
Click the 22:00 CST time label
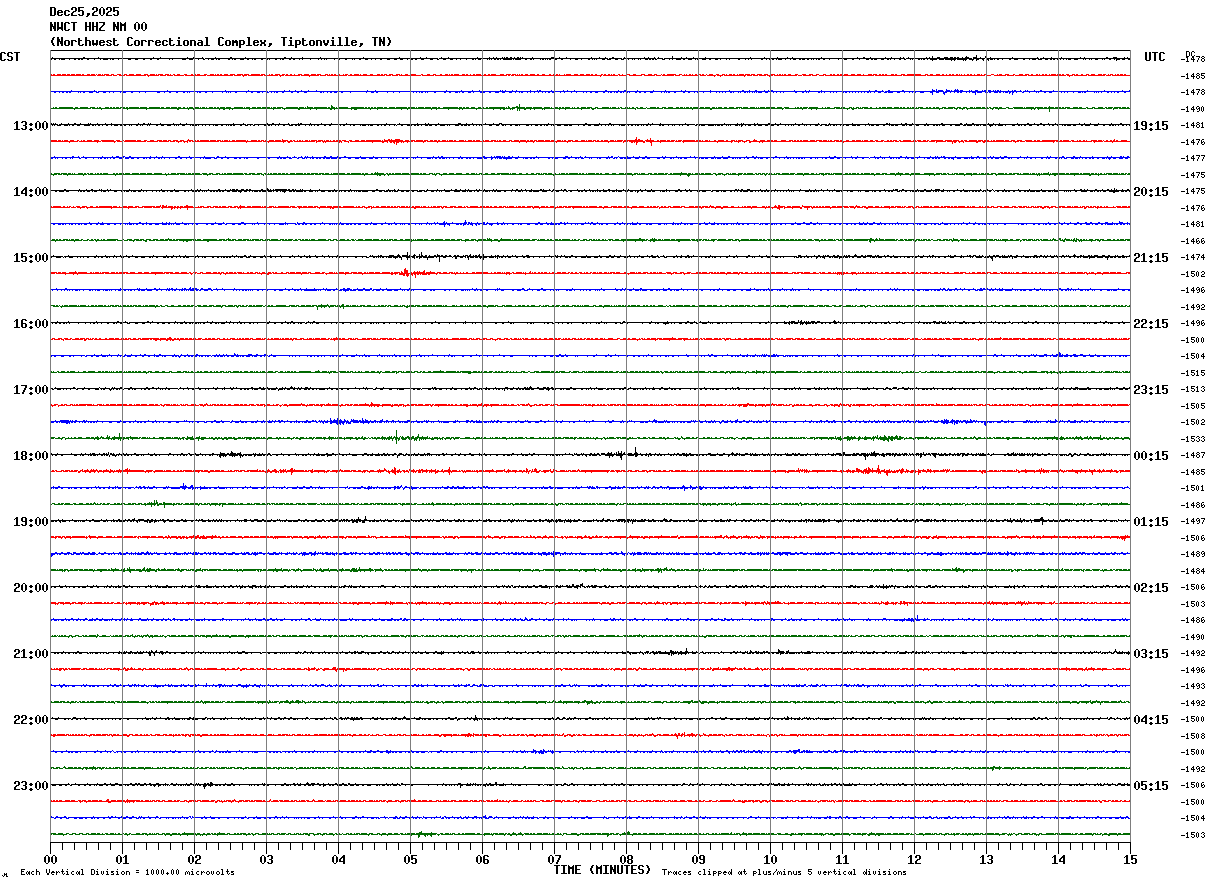(x=30, y=720)
